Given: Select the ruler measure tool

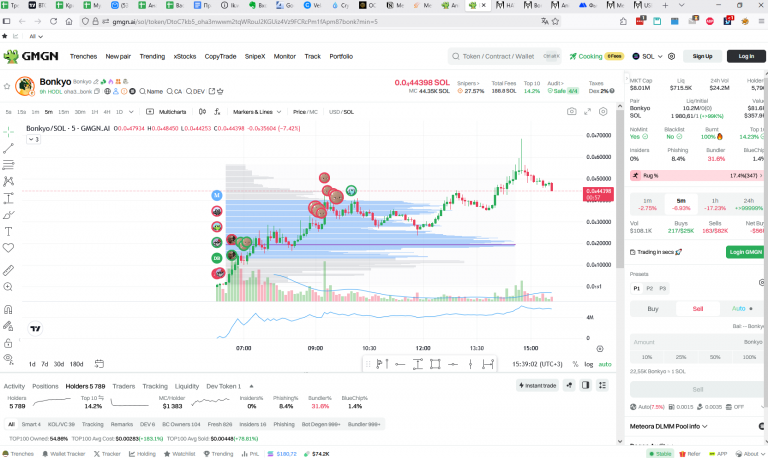Looking at the screenshot, I should click(x=8, y=270).
